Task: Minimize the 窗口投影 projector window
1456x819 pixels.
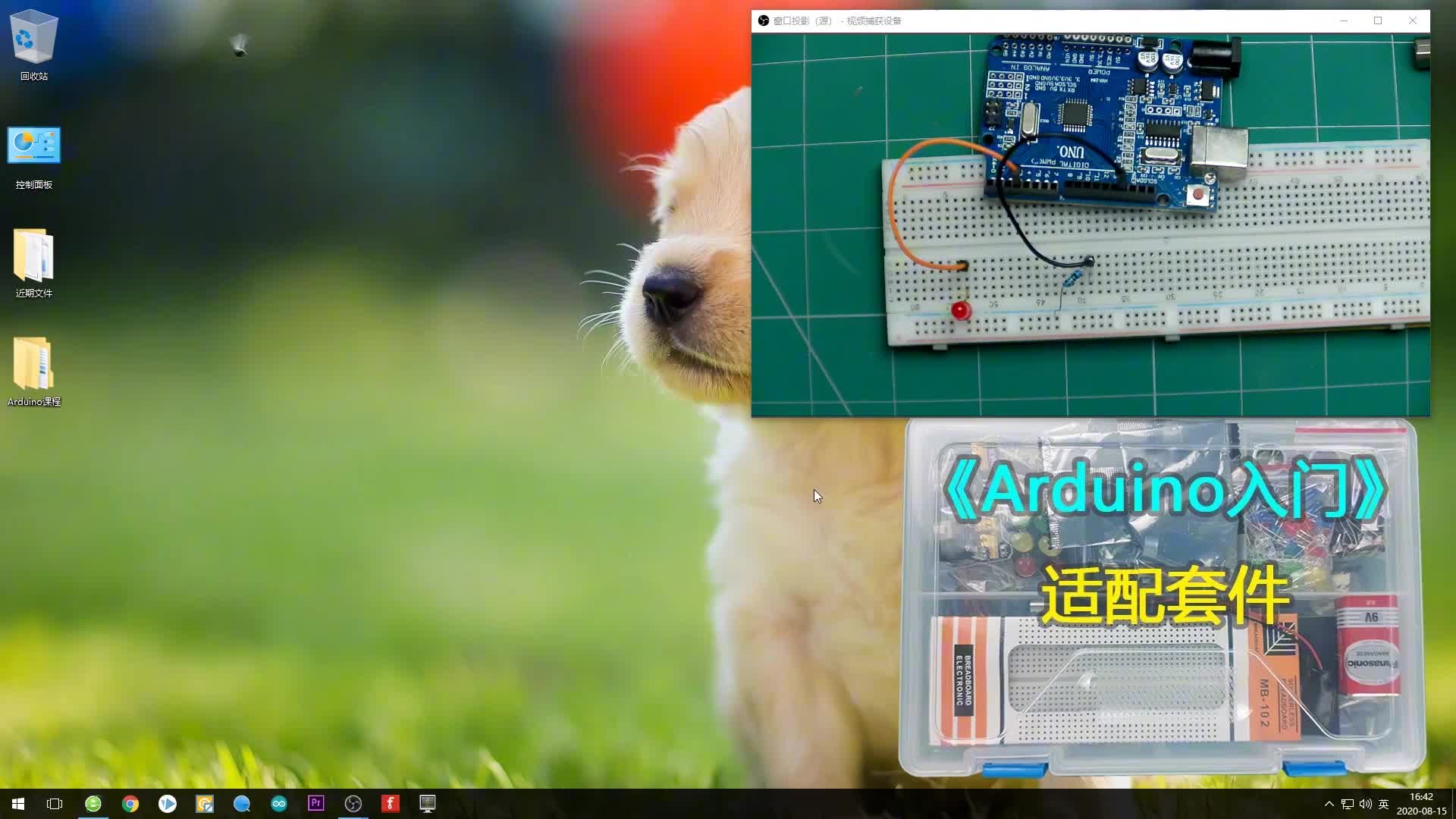Action: tap(1344, 20)
